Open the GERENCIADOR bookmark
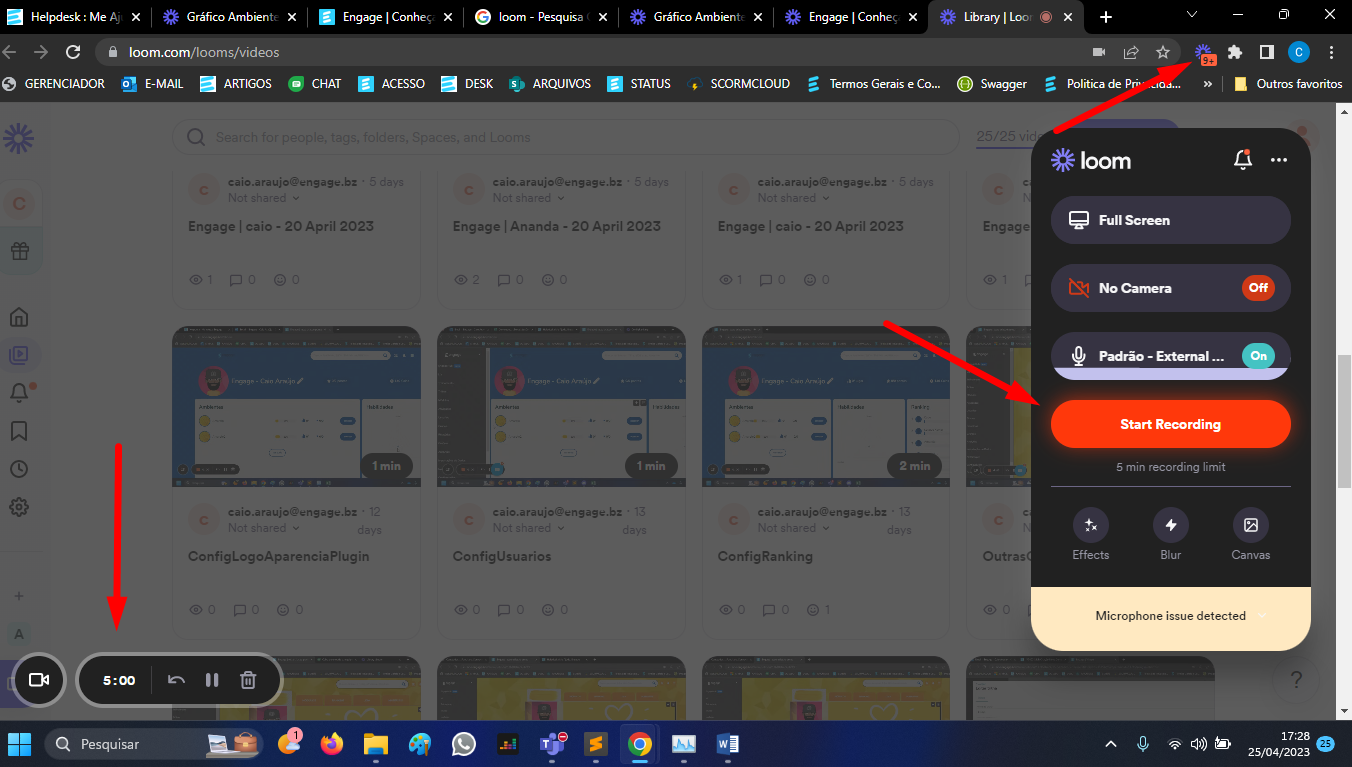Screen dimensions: 1352x767 click(x=54, y=84)
